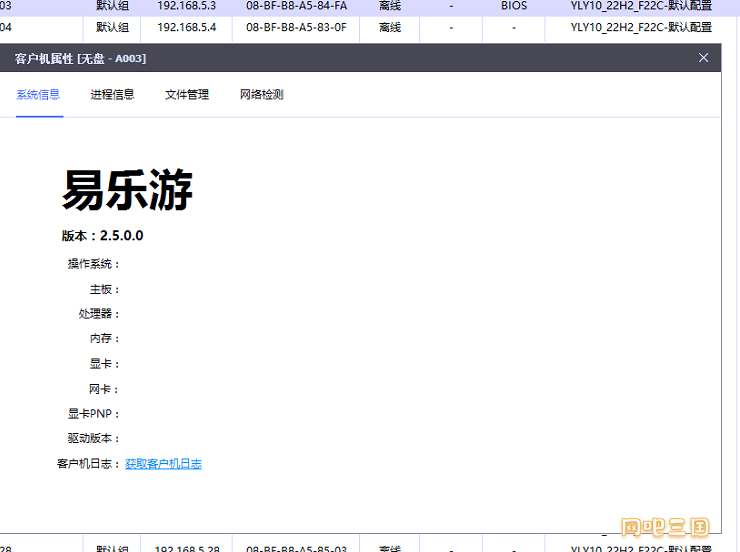Switch to the 系统信息 tab
The image size is (740, 552).
38,94
